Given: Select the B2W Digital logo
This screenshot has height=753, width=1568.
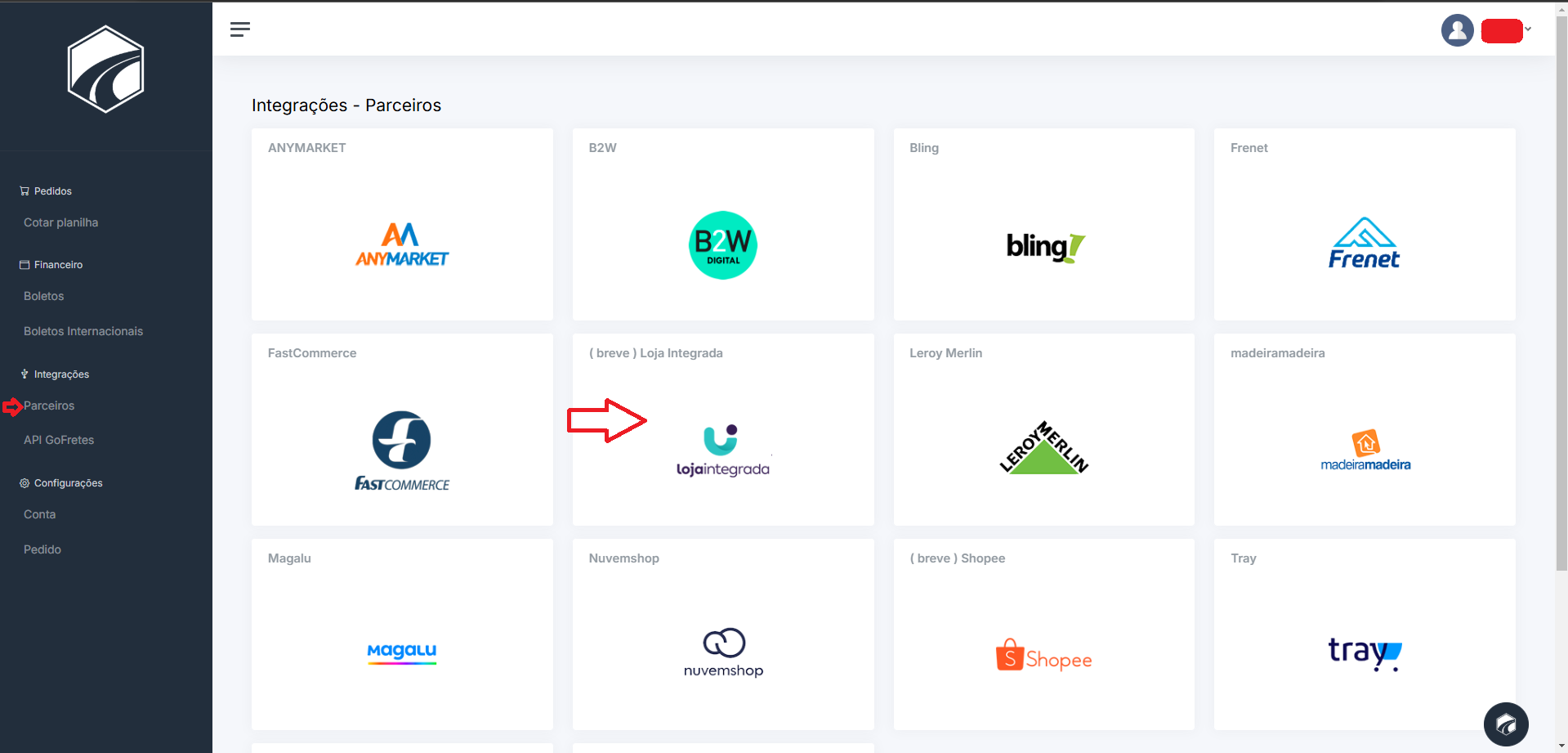Looking at the screenshot, I should (x=723, y=245).
